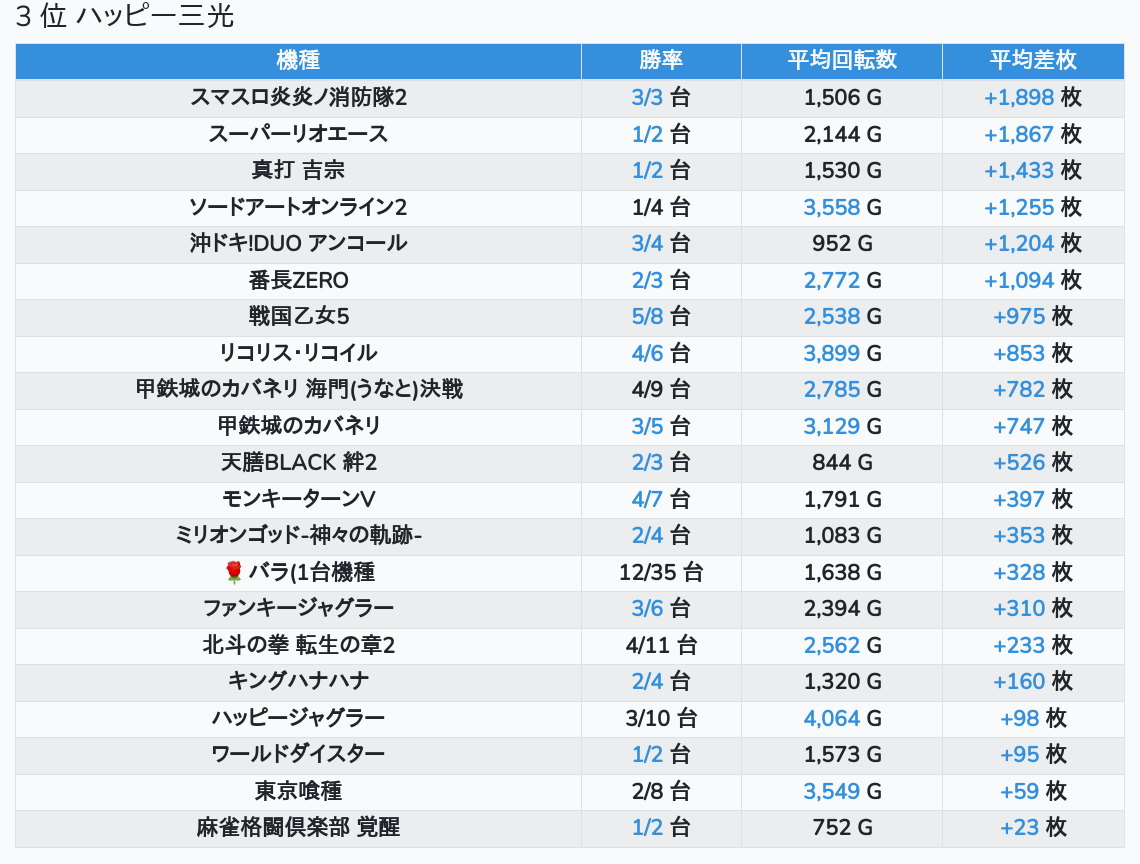Viewport: 1140px width, 864px height.
Task: Select ソードアートオンライン2 in the table
Action: (x=298, y=207)
